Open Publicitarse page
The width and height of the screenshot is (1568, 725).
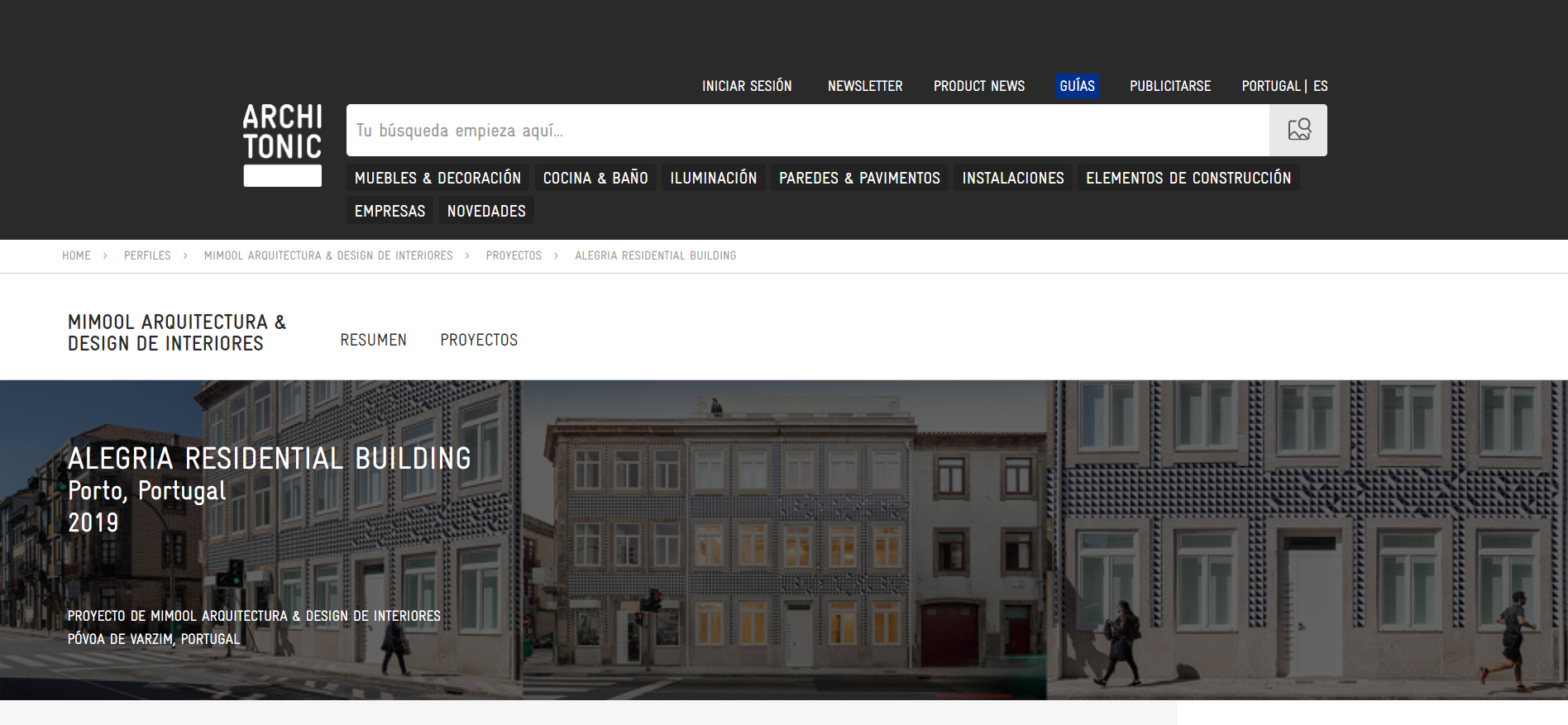tap(1170, 86)
